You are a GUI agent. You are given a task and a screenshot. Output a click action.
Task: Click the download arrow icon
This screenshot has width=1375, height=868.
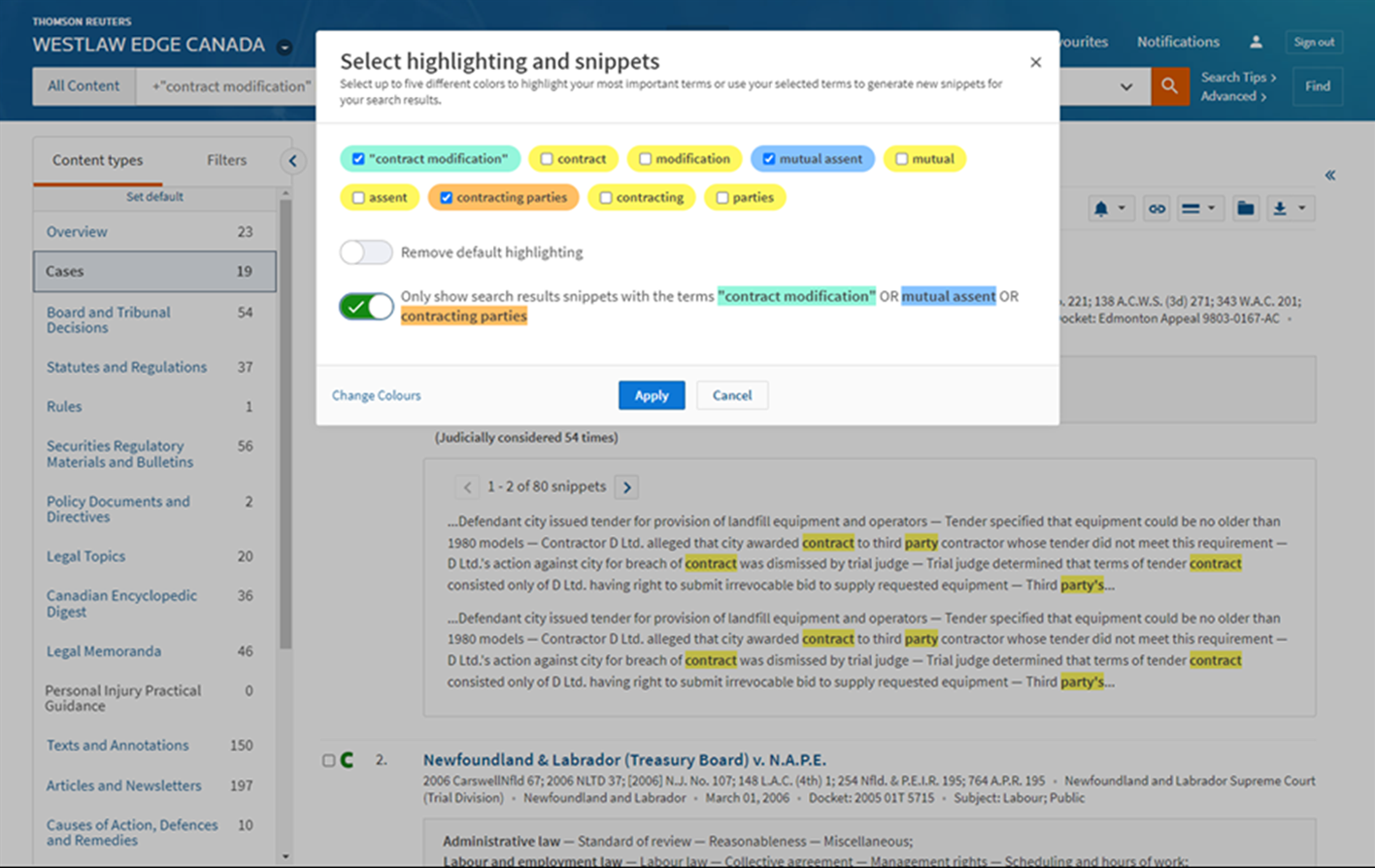(x=1290, y=208)
